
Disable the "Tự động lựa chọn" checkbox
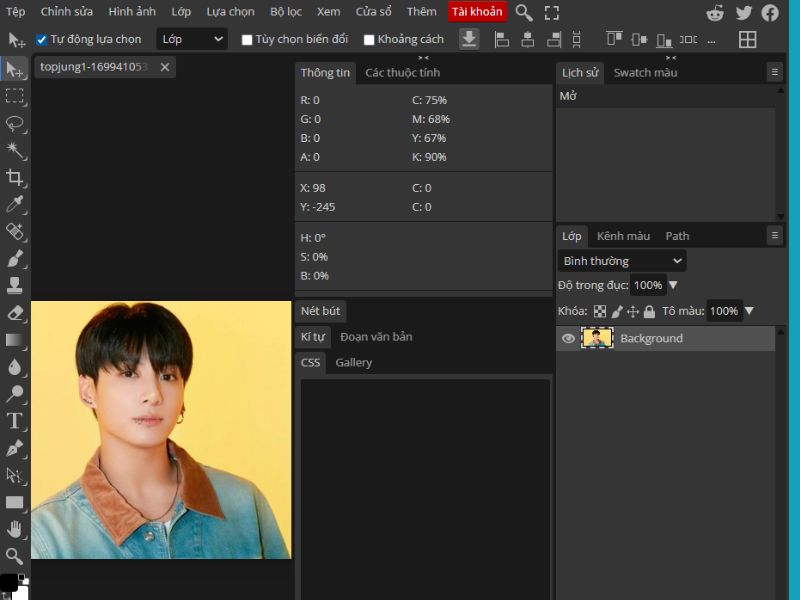click(x=40, y=39)
